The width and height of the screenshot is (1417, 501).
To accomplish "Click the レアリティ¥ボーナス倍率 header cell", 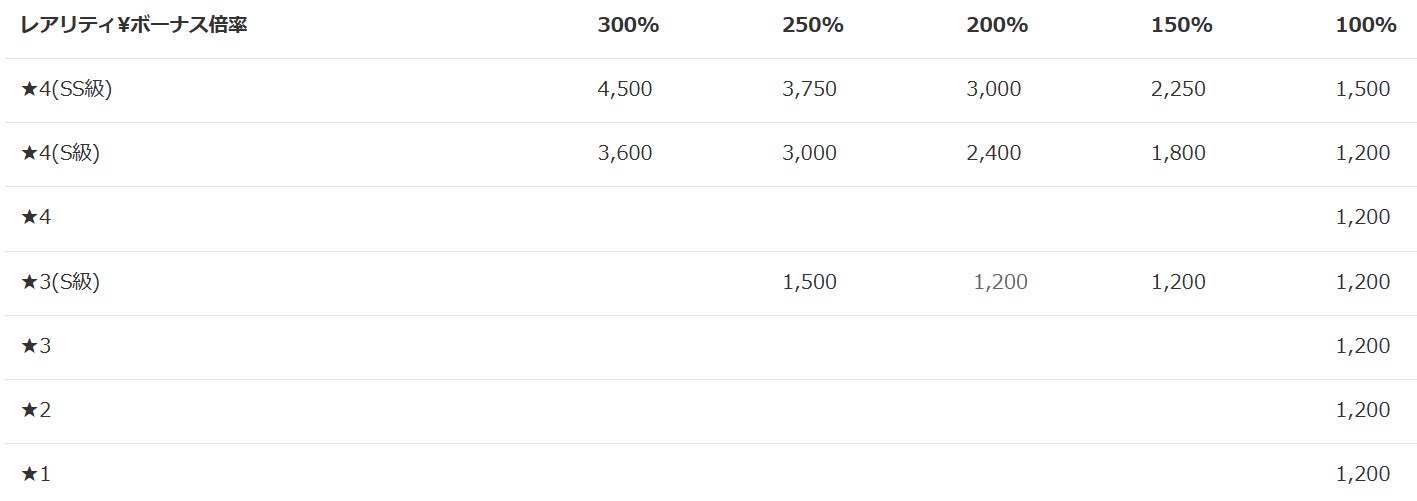I will coord(134,25).
